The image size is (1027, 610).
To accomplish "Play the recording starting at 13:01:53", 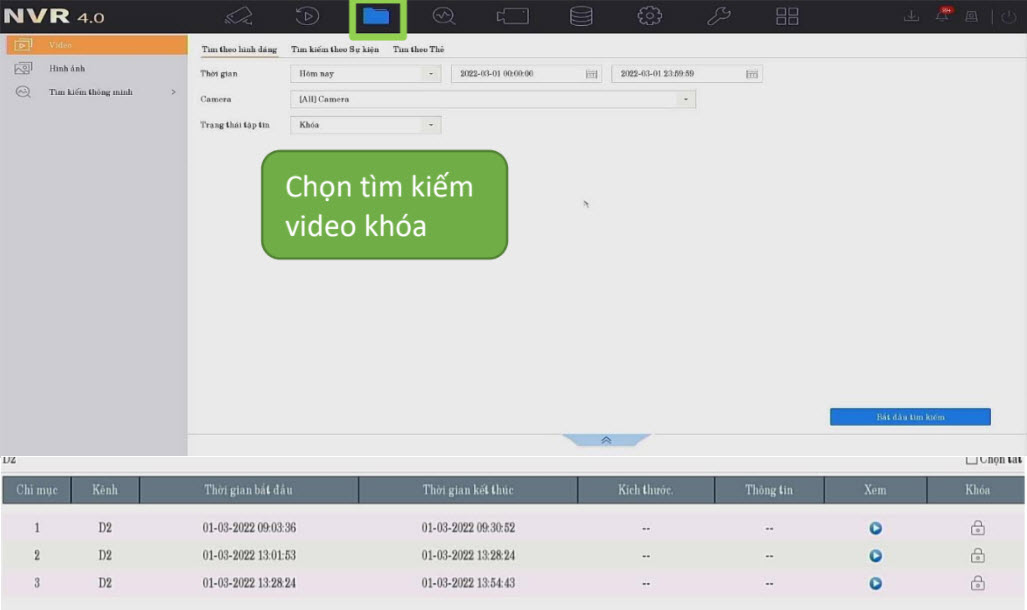I will pyautogui.click(x=875, y=556).
